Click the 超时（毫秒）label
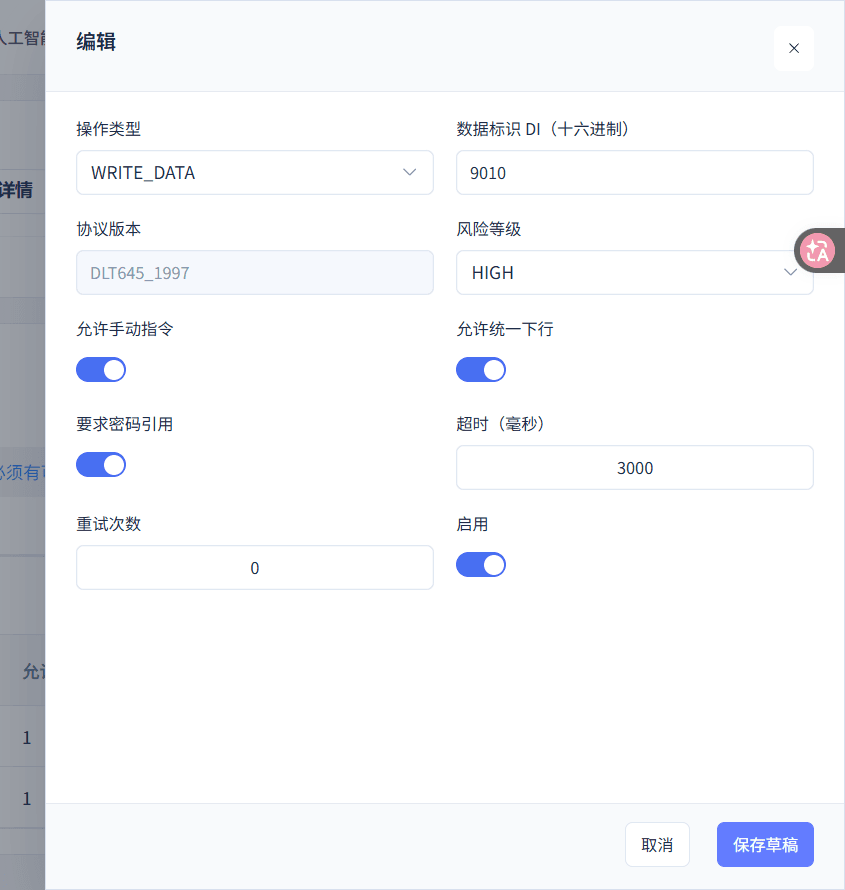The image size is (845, 890). 500,424
